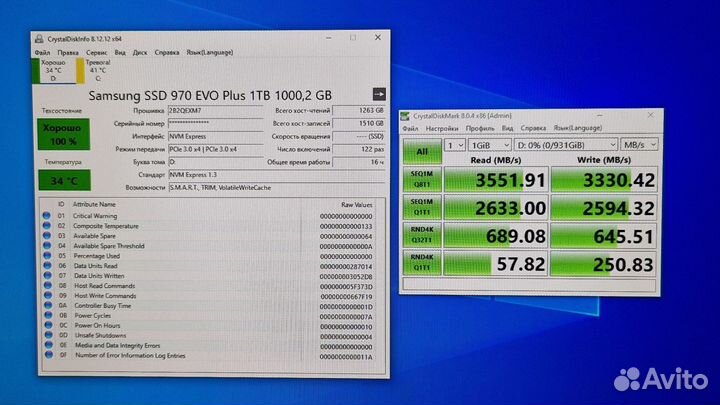Click the SEQ1M Q8T1 read result 3551.91
This screenshot has width=720, height=405.
[496, 179]
